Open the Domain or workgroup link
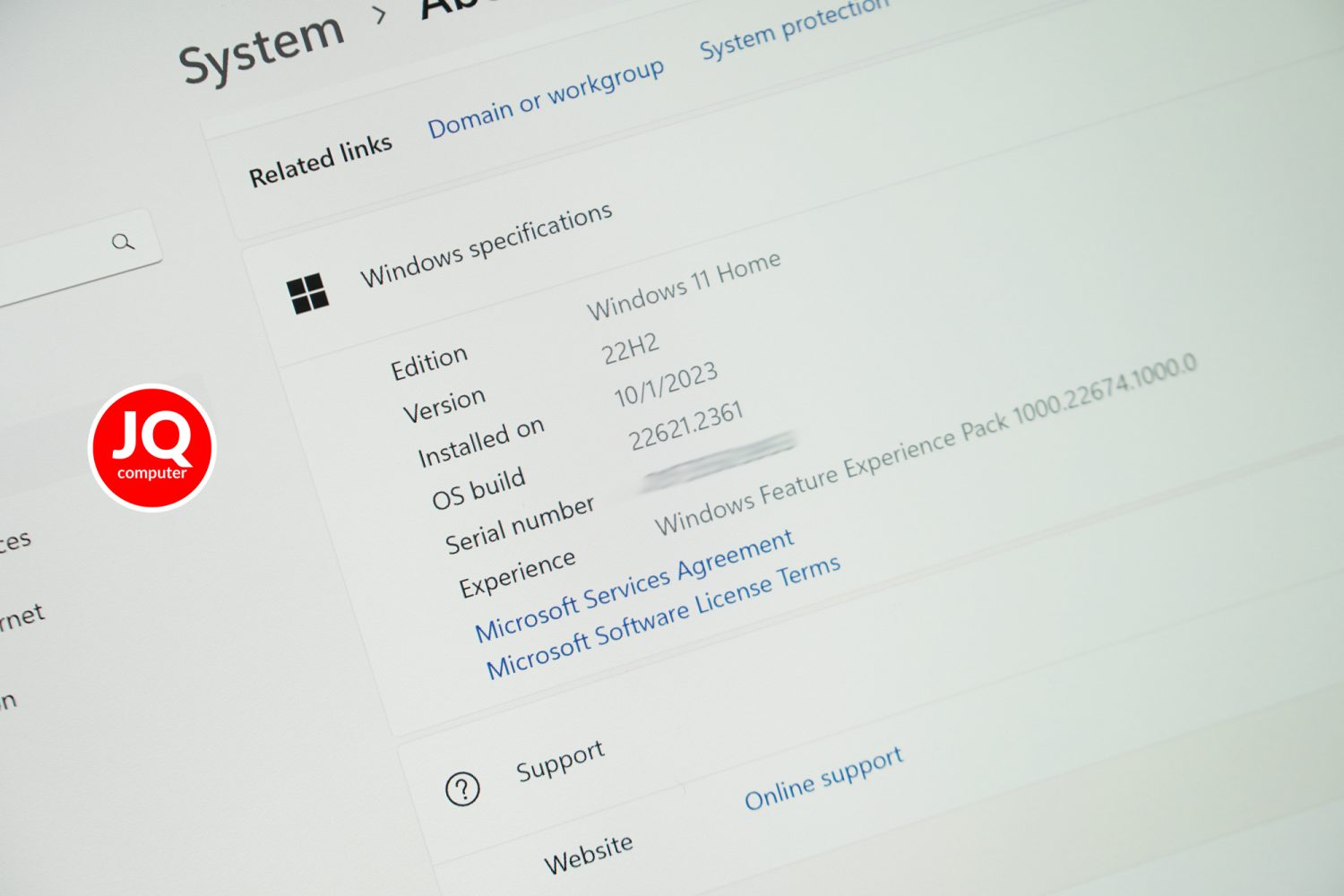1344x896 pixels. (x=546, y=100)
